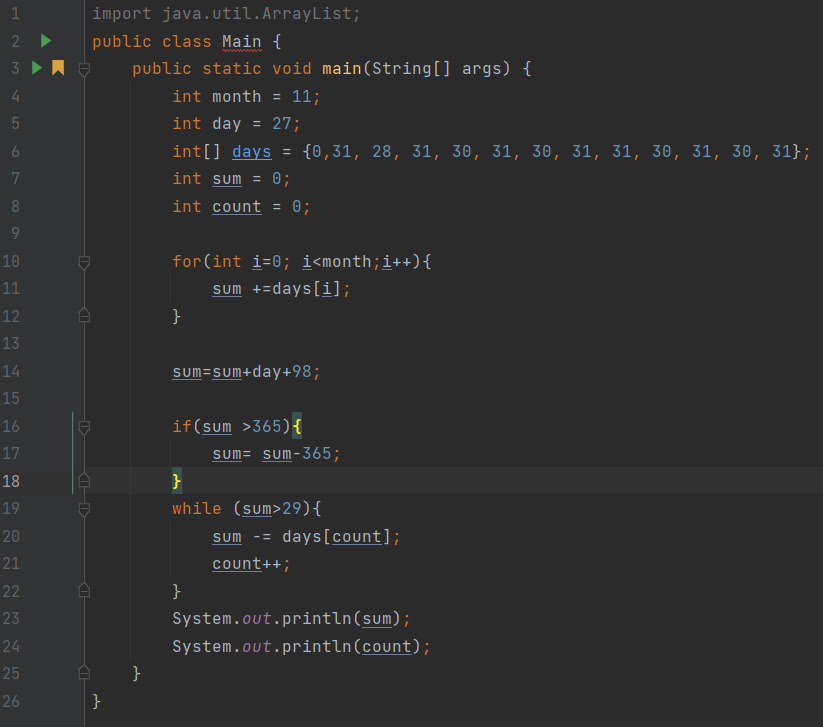Click the 'if' keyword on line 16
Screen dimensions: 823x727
182,426
